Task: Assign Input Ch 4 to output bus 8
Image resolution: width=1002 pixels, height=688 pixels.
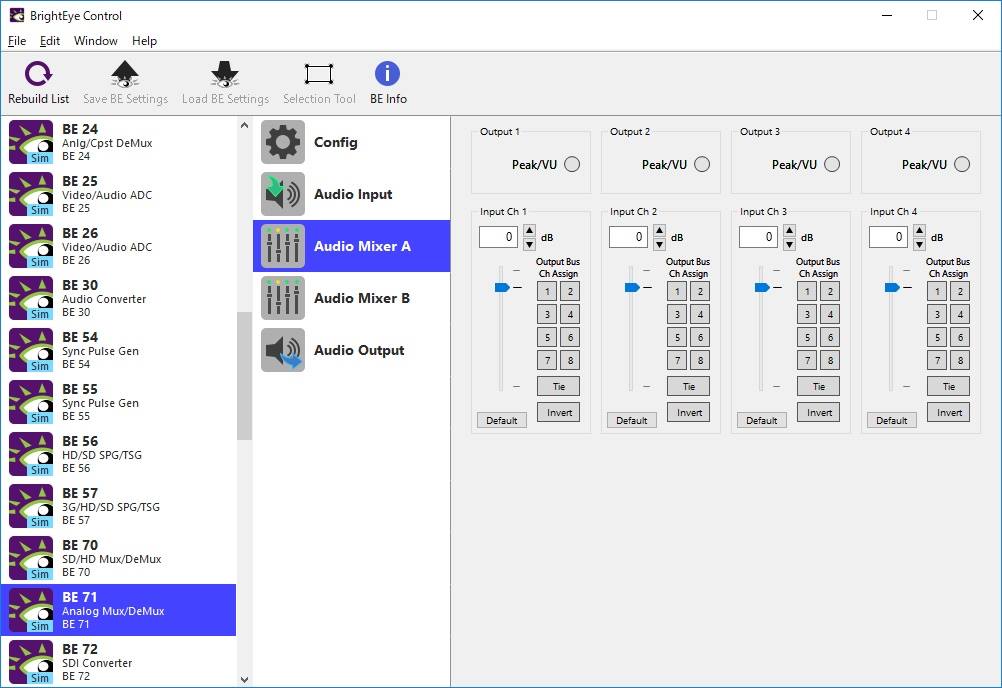Action: click(960, 360)
